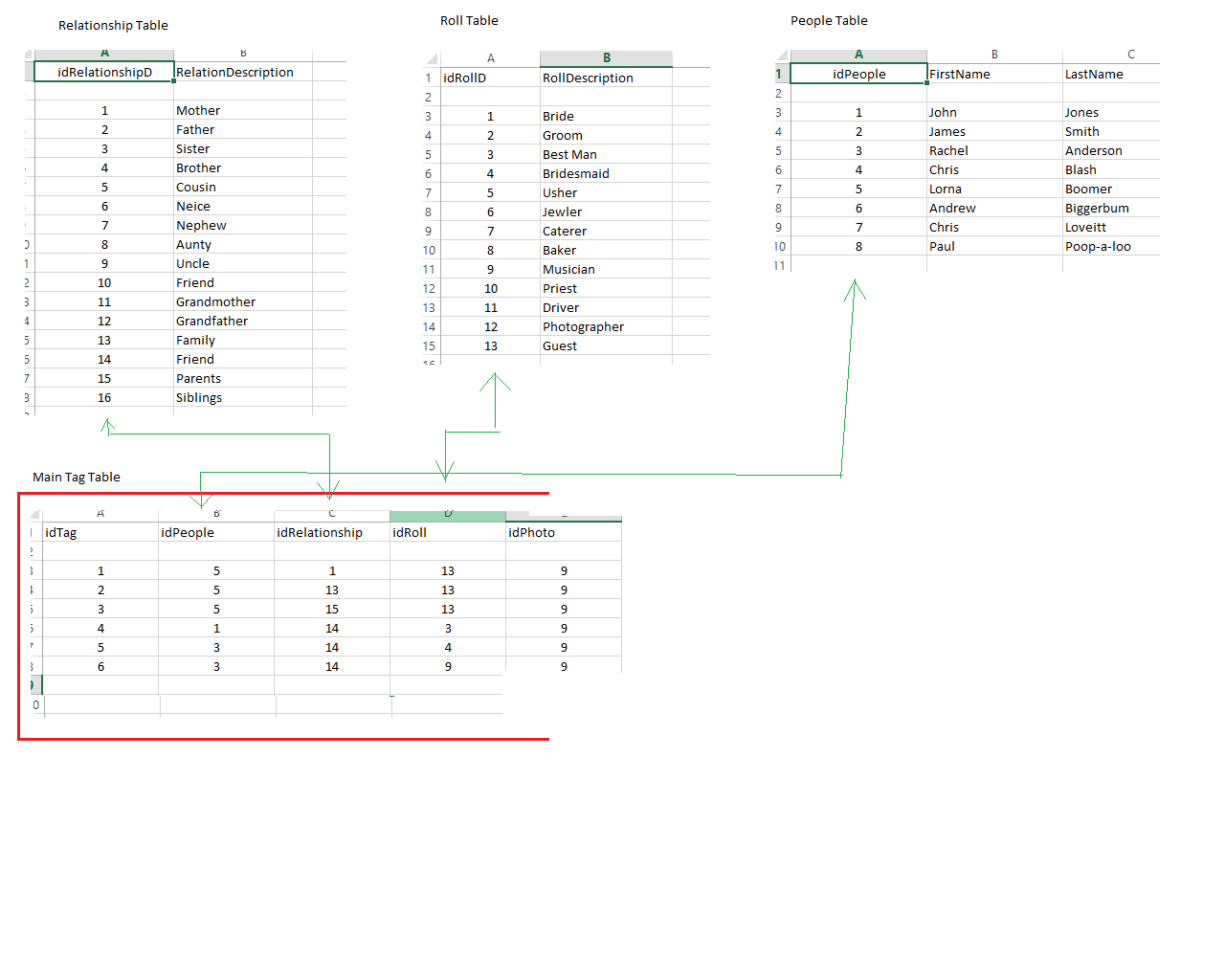Screen dimensions: 1225x980
Task: Select the Priest cell
Action: (x=606, y=288)
